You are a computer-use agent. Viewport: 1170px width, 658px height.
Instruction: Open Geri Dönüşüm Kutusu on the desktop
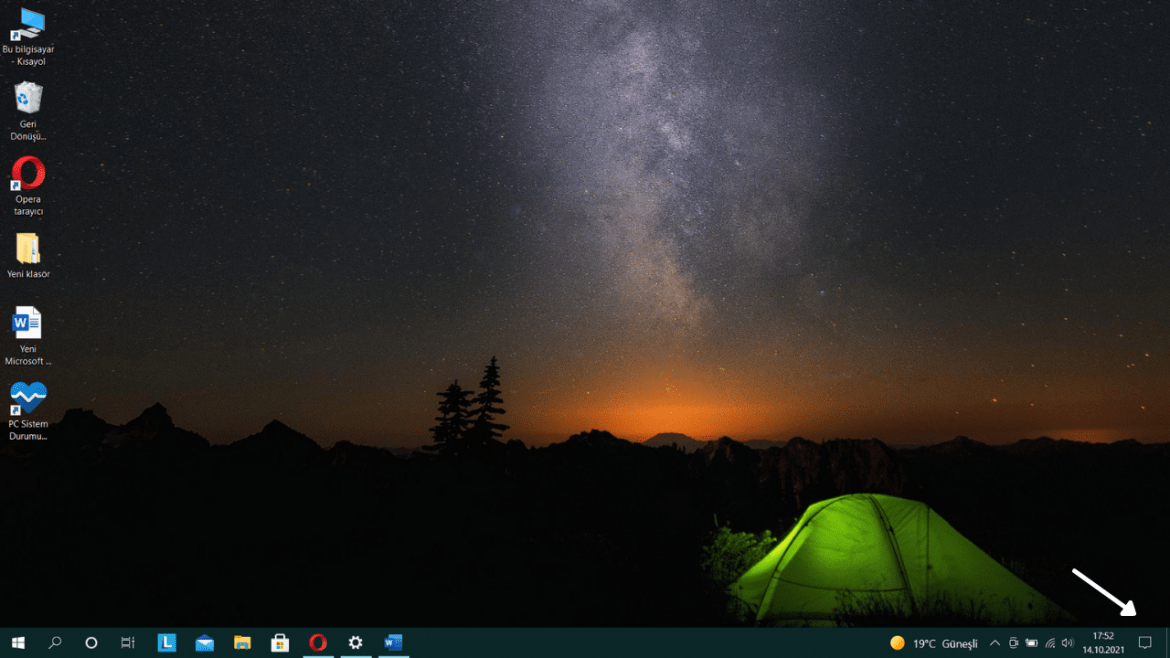pos(27,100)
